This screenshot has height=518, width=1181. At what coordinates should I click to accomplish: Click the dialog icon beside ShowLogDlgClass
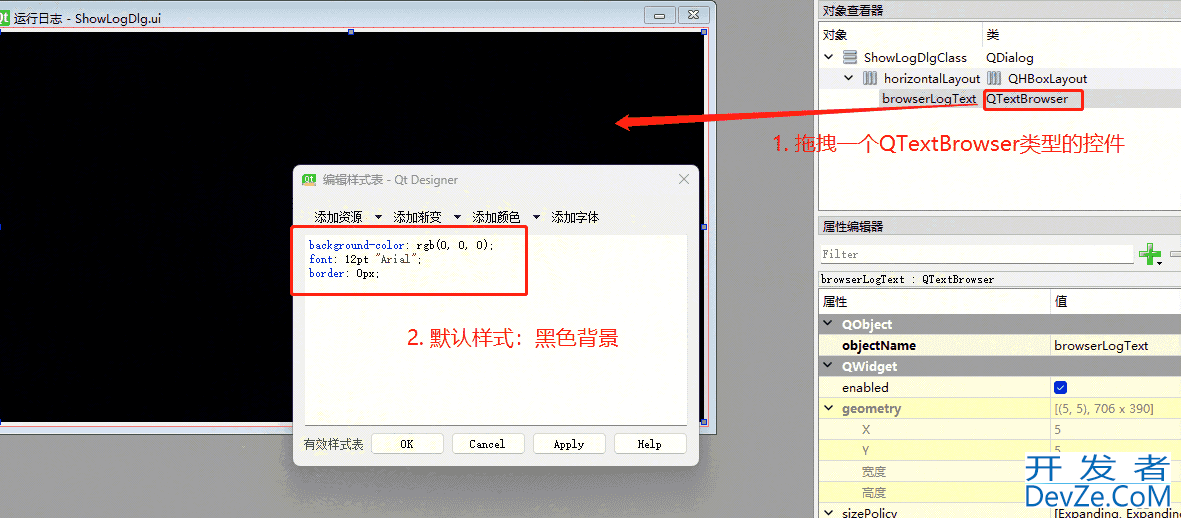[850, 57]
